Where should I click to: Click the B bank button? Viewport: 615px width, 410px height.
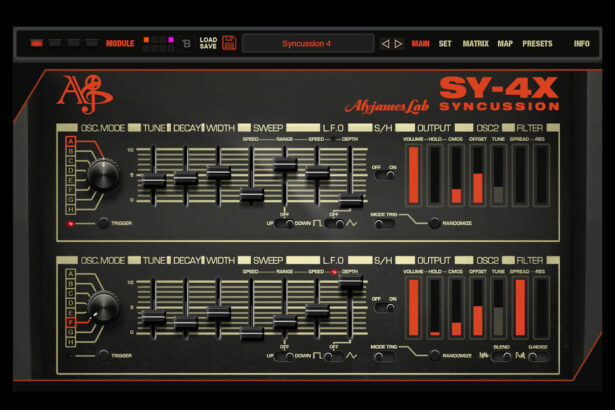pyautogui.click(x=187, y=44)
